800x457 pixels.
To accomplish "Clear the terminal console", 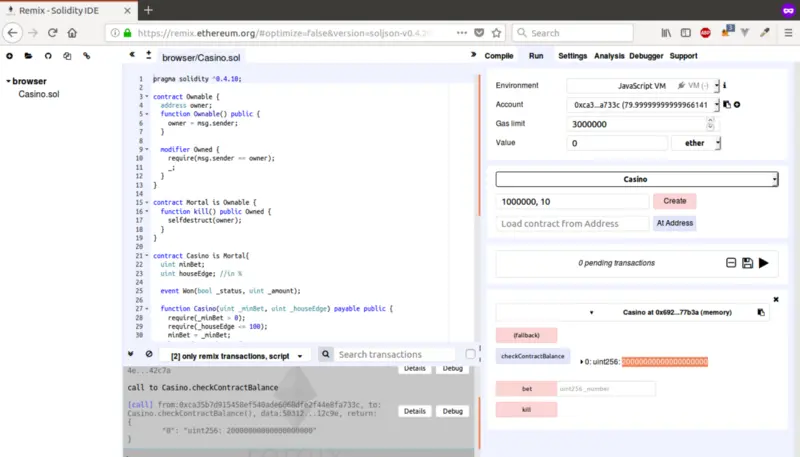I will pos(149,353).
